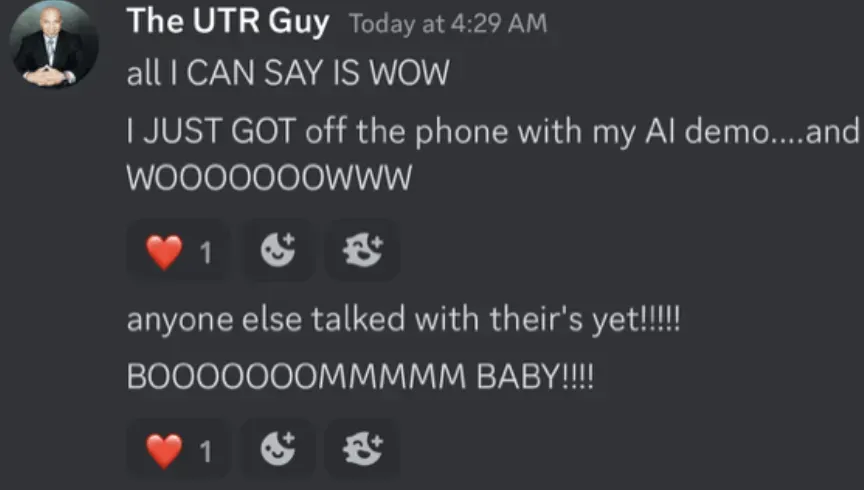Screen dimensions: 864x490
Task: Click the Today at 4:29 AM timestamp
Action: coord(449,24)
